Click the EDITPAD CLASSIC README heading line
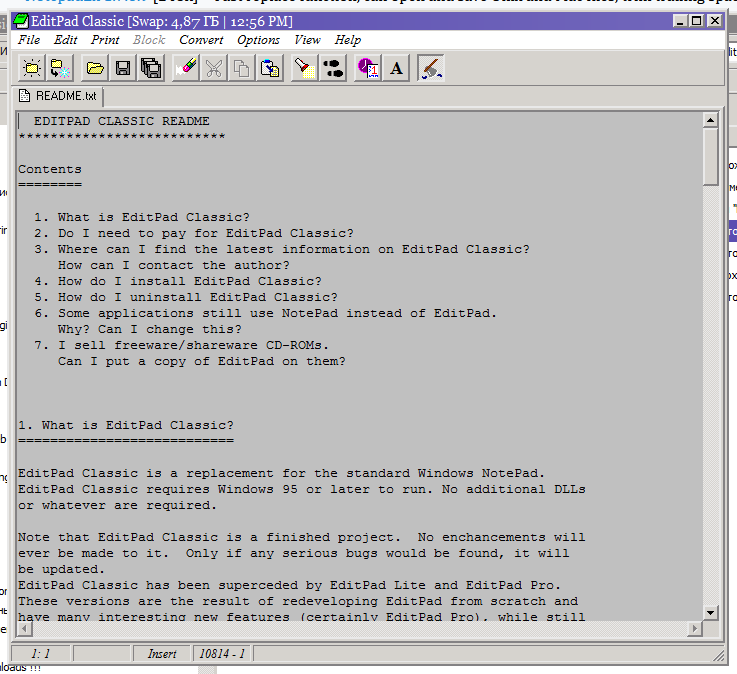Image resolution: width=737 pixels, height=674 pixels. click(121, 121)
